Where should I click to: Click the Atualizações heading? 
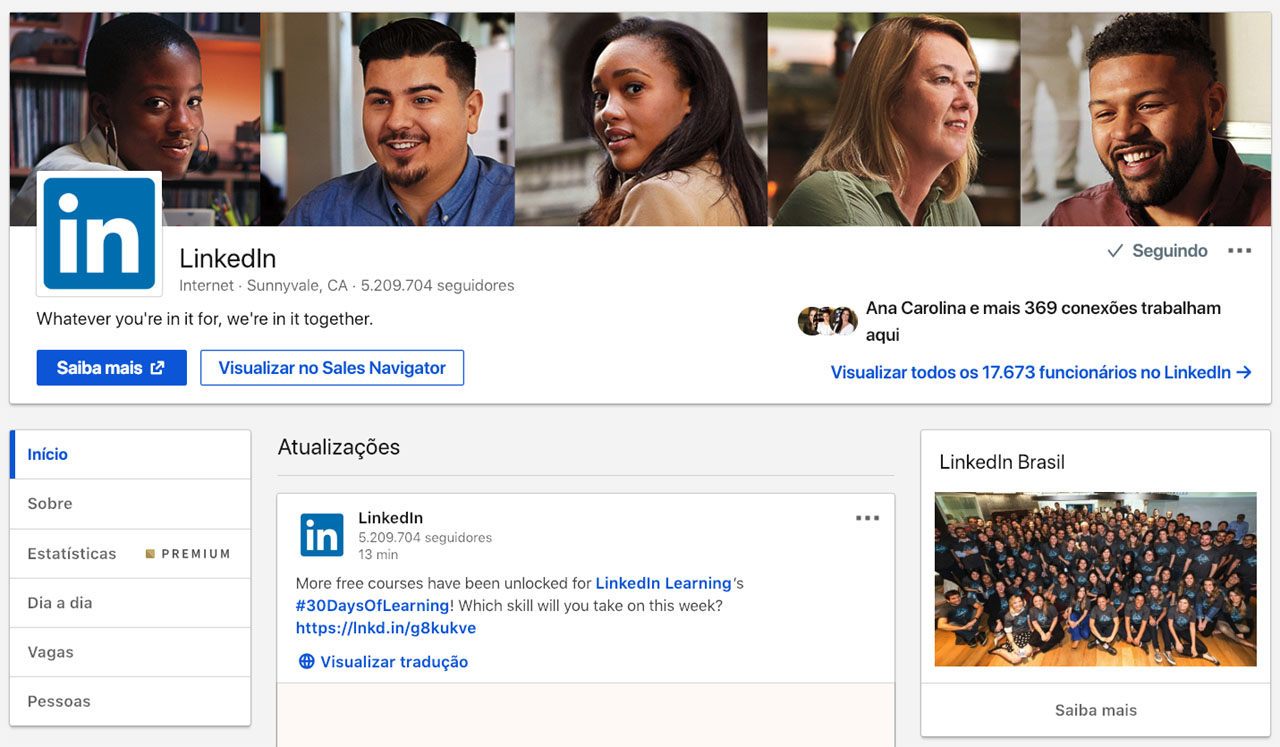[339, 447]
